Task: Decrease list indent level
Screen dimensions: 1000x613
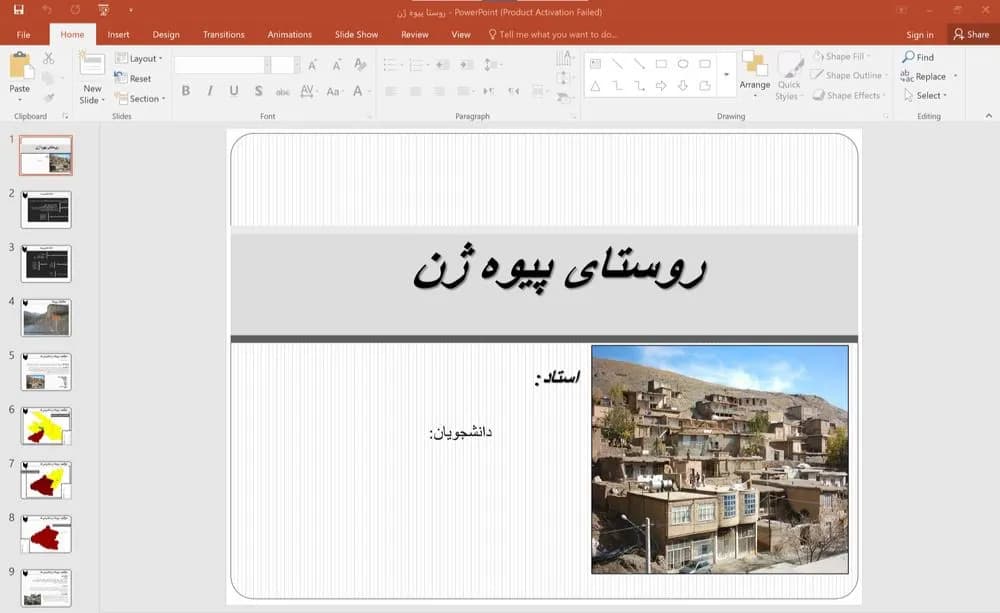Action: [x=443, y=64]
